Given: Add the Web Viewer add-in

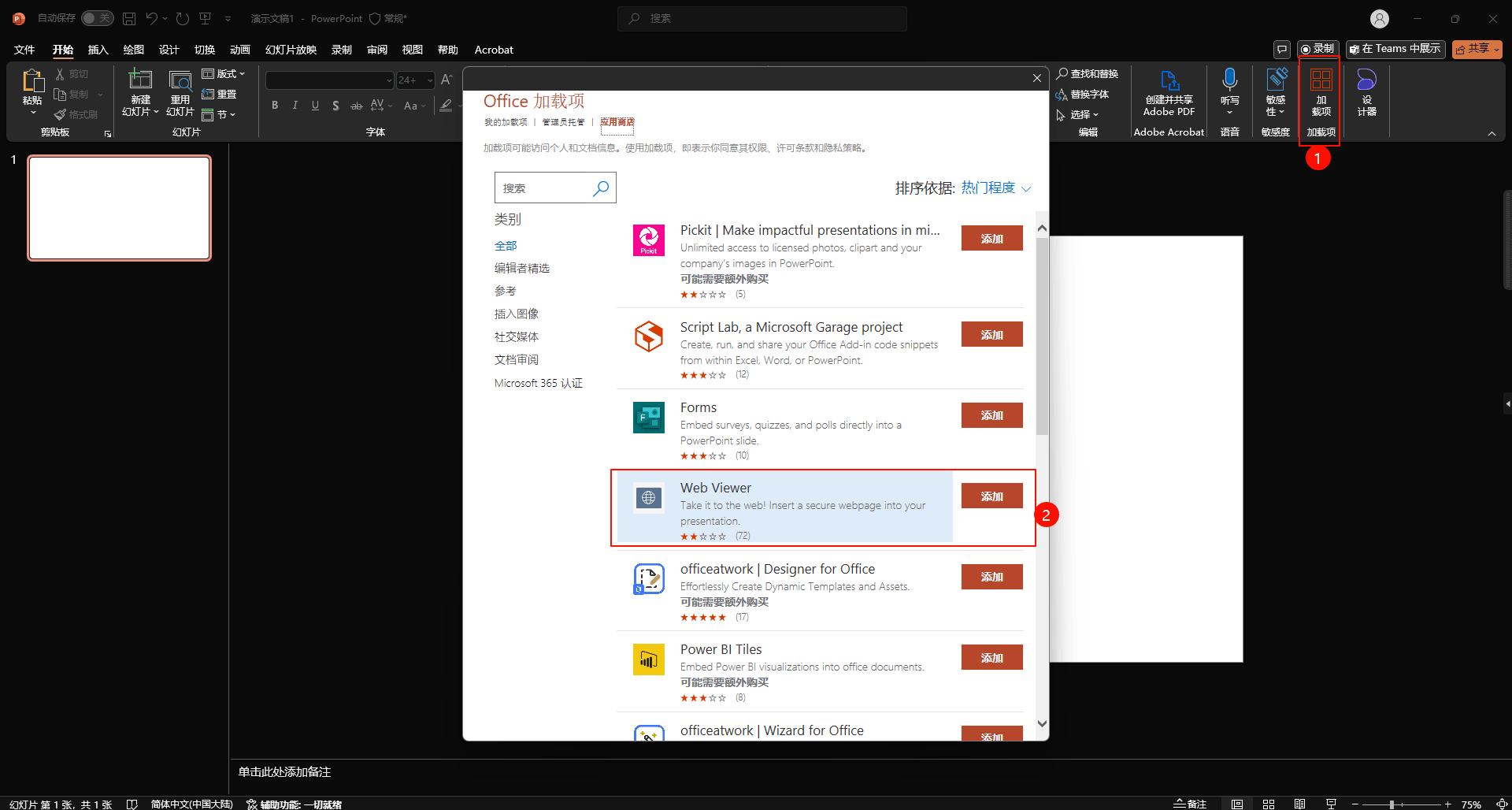Looking at the screenshot, I should (x=992, y=496).
